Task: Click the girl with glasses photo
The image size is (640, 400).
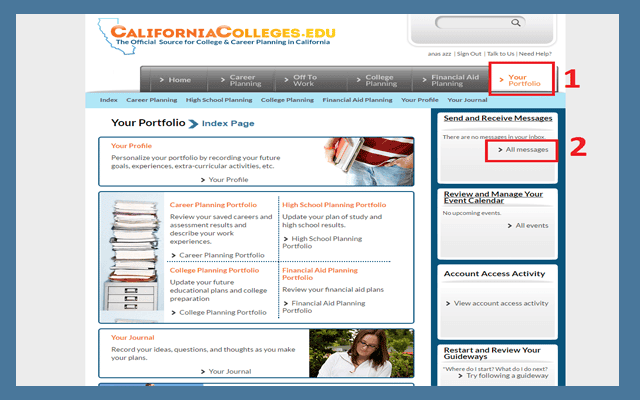Action: tap(361, 353)
